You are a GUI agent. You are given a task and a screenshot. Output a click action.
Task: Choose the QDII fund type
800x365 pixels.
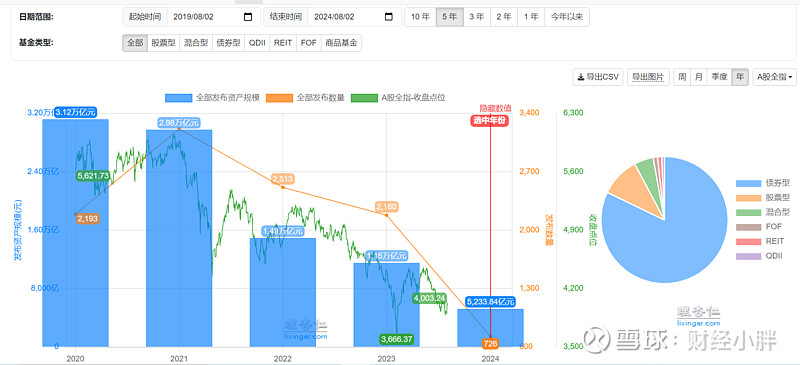[x=257, y=43]
